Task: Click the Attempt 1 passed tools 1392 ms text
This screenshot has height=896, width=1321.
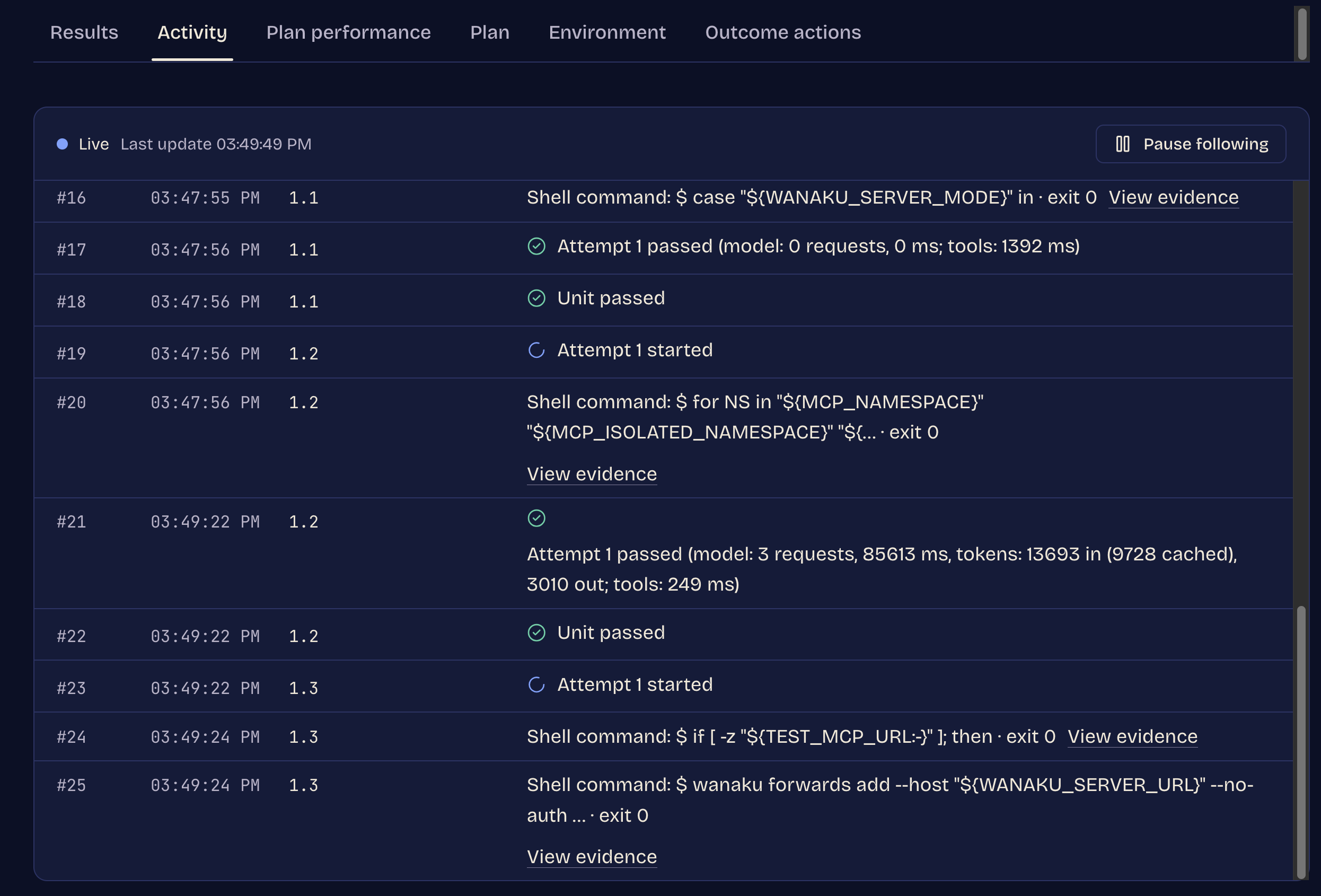Action: [818, 246]
